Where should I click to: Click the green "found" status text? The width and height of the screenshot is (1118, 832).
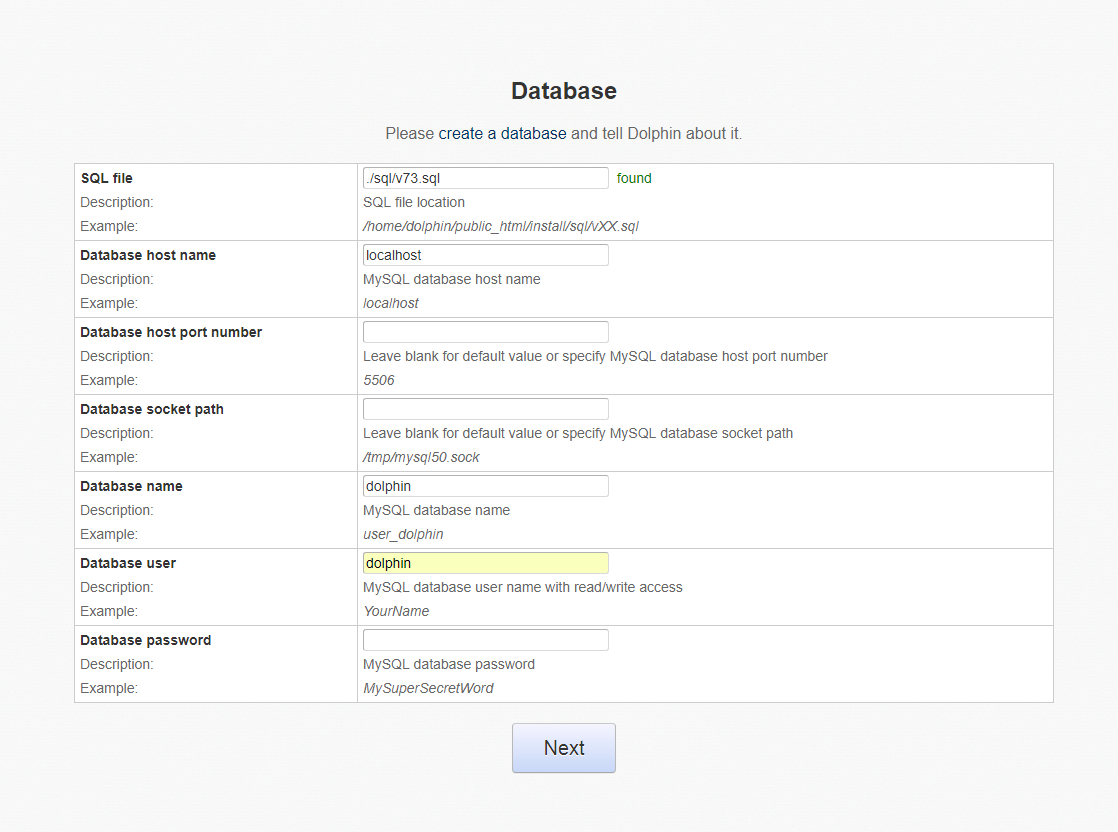tap(634, 178)
